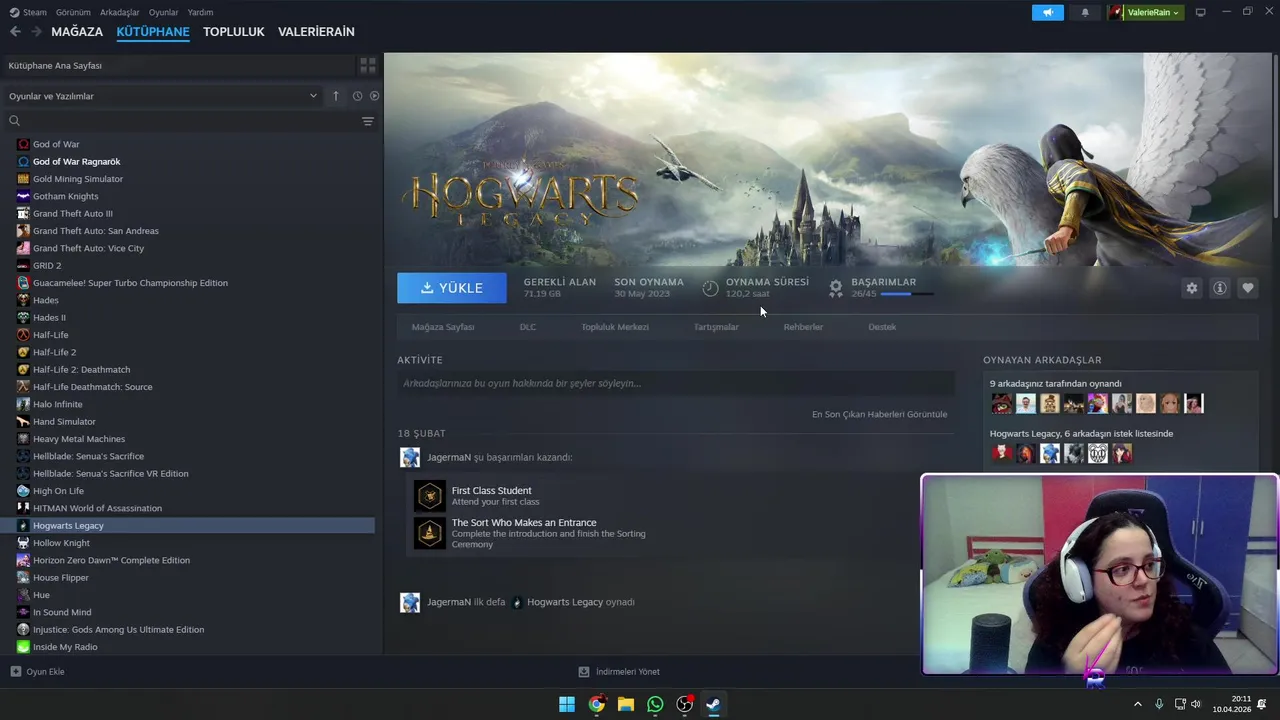This screenshot has width=1280, height=720.
Task: Open the DLC link
Action: (x=528, y=327)
